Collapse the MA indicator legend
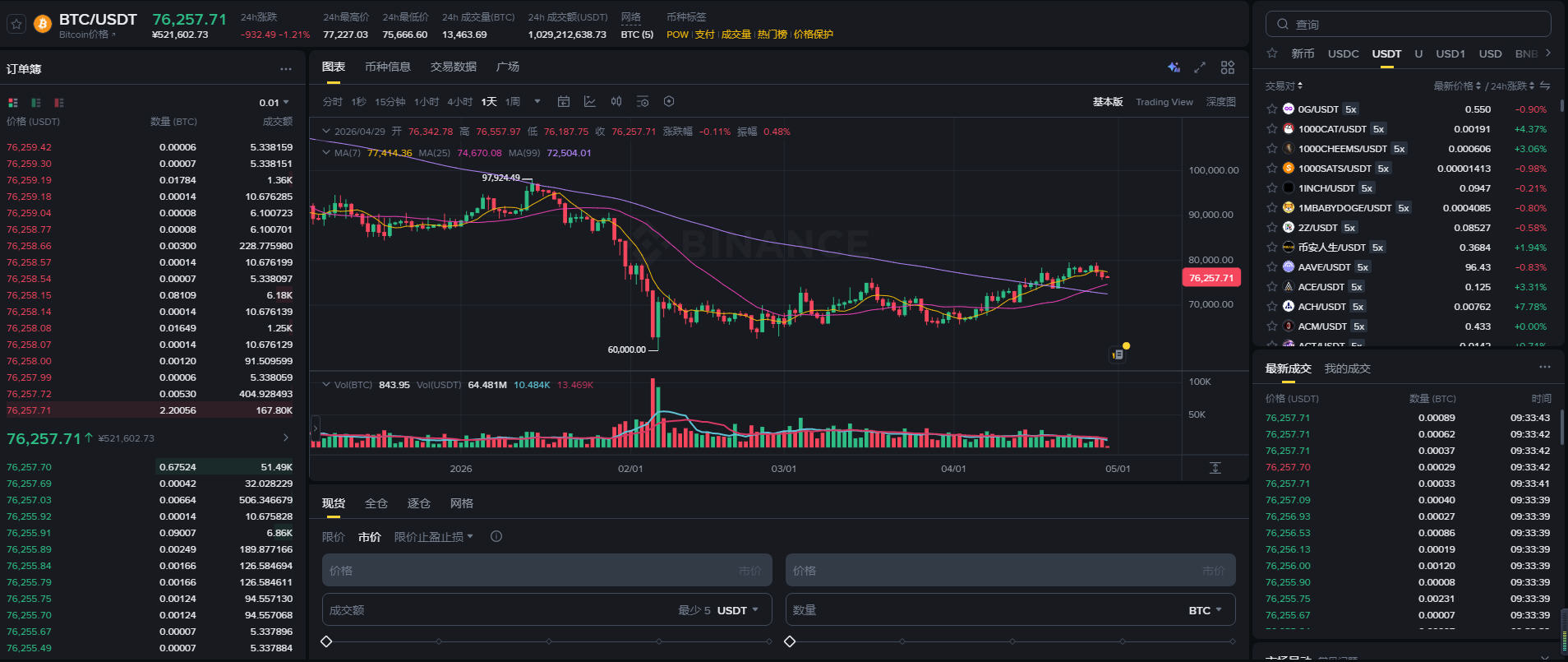 click(326, 152)
